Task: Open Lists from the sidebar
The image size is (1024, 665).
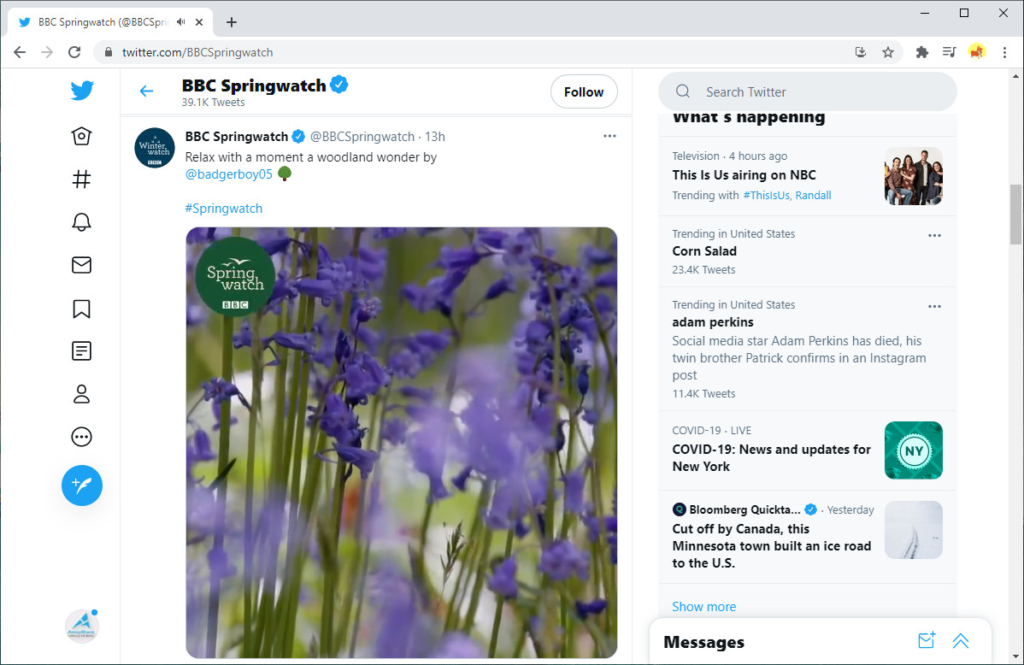Action: pos(81,351)
